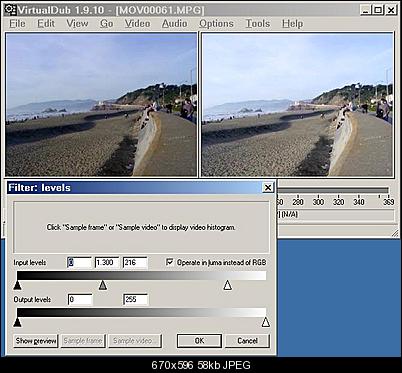Select the input black point slider triangle
Viewport: 402px width, 373px height.
[x=17, y=285]
